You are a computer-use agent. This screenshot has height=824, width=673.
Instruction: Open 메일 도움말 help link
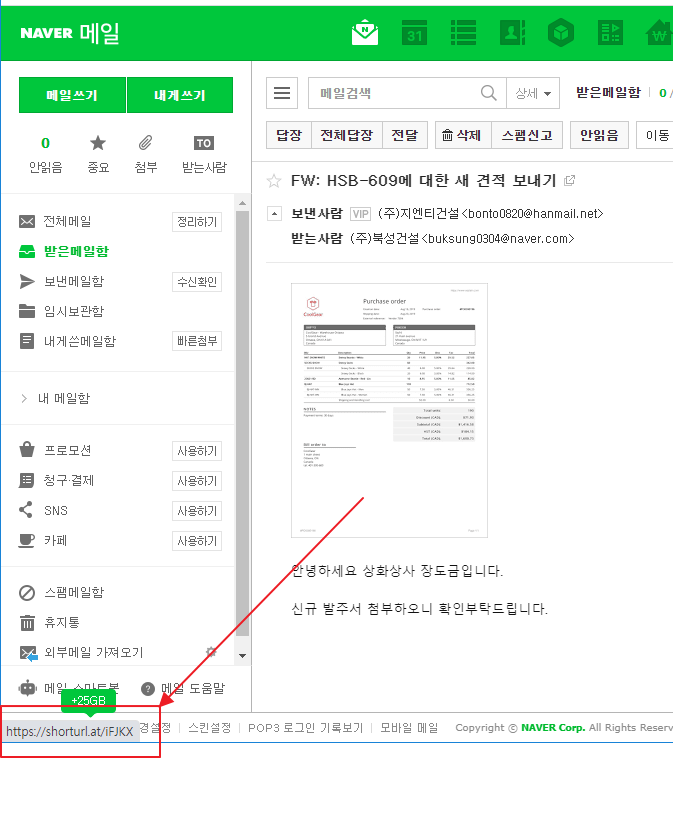[192, 688]
